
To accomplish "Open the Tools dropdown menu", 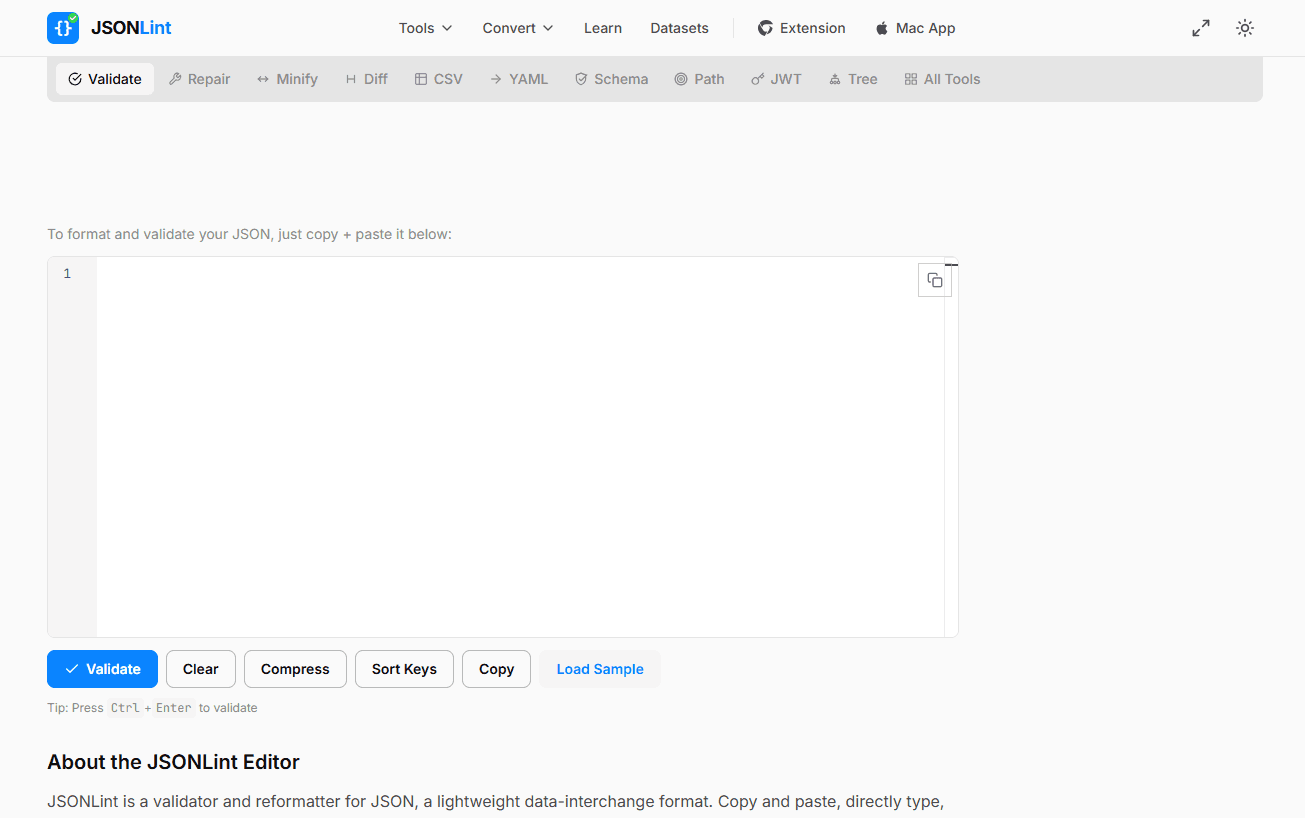I will (x=424, y=28).
